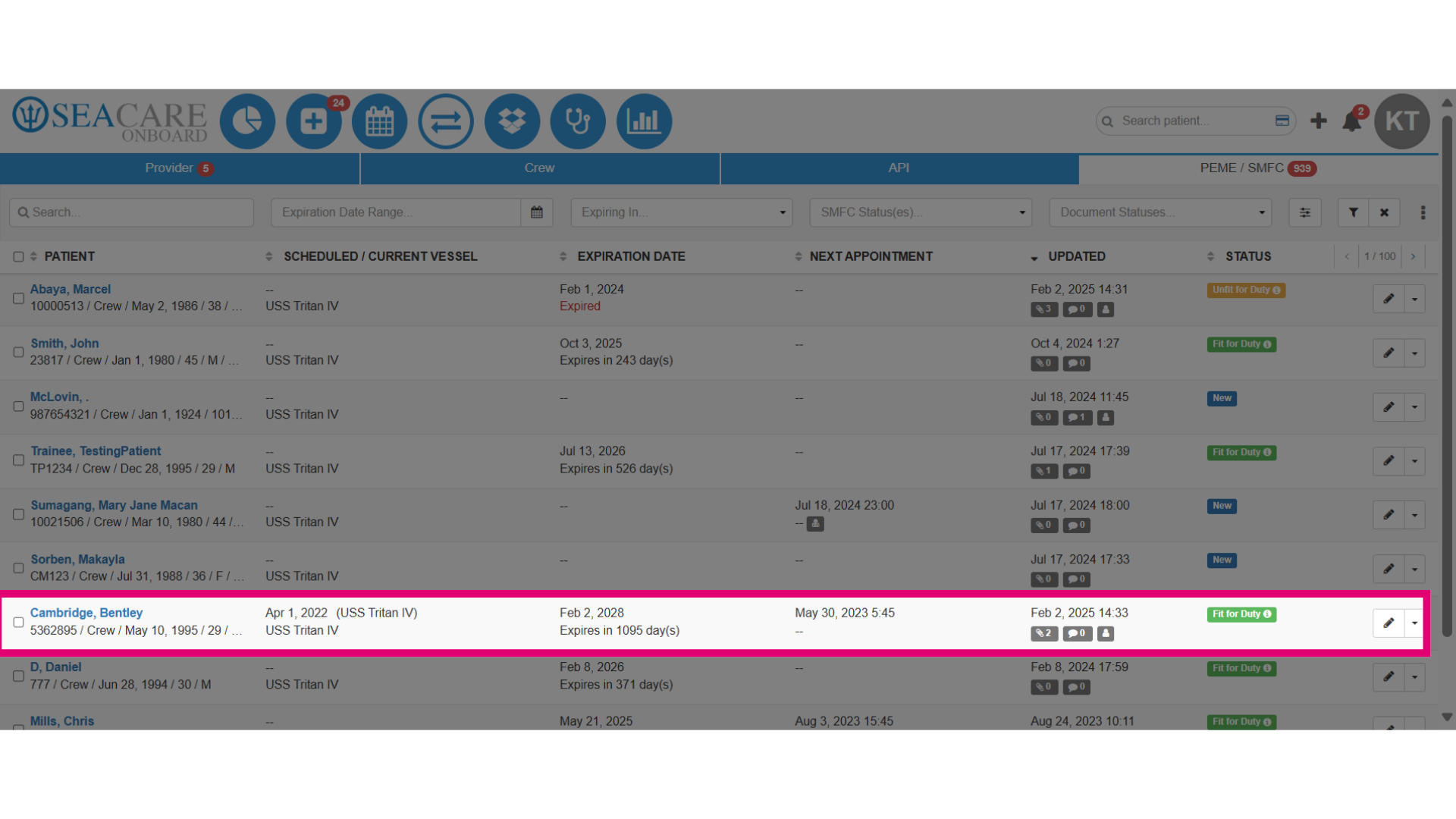Screen dimensions: 1456x819
Task: Select checkbox for Sorben, Makayla
Action: (x=18, y=568)
